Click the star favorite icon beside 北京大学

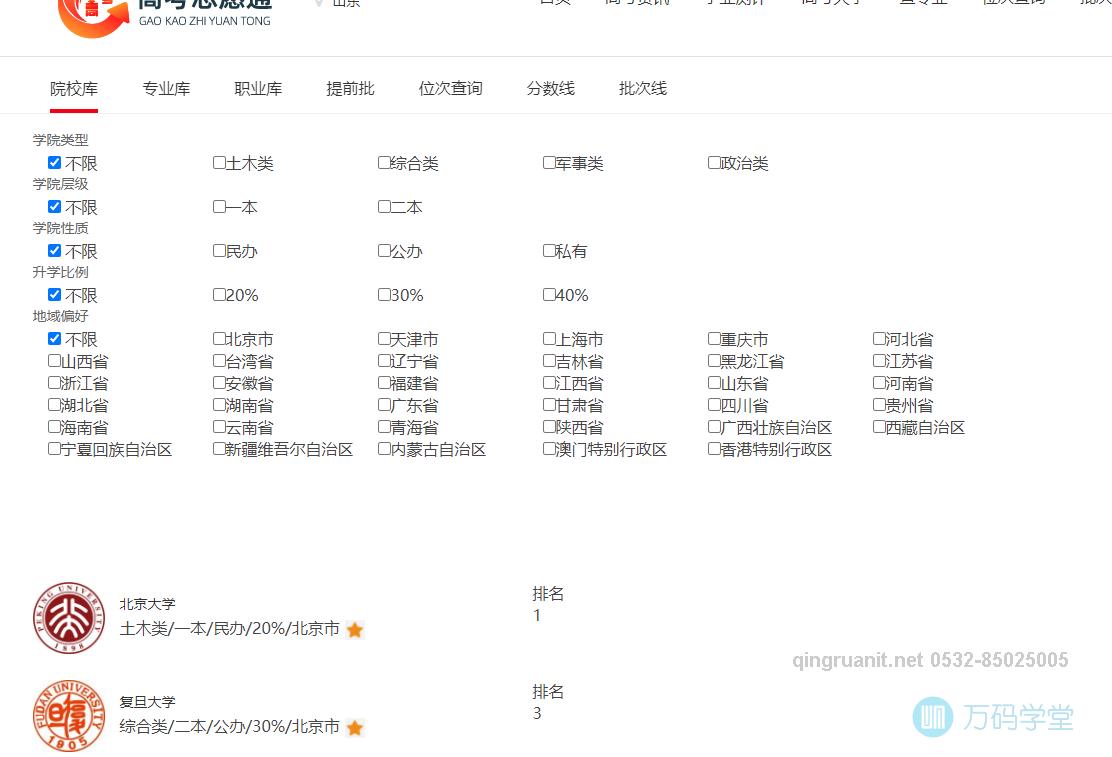pos(355,630)
